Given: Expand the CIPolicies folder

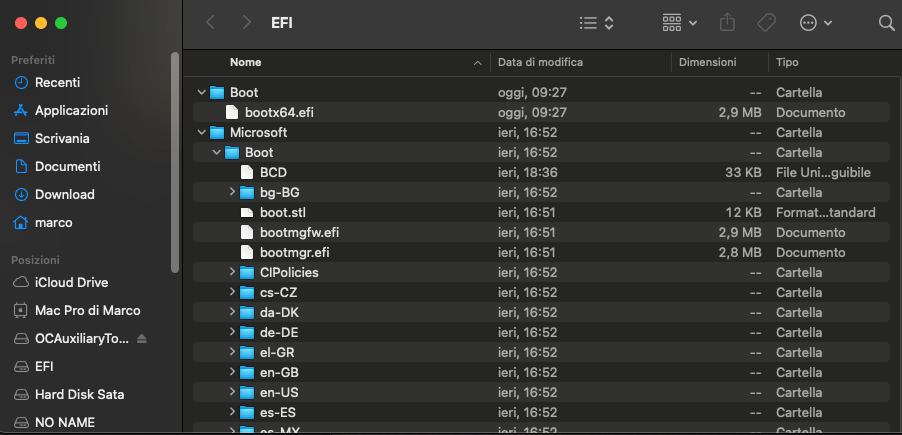Looking at the screenshot, I should pos(232,272).
